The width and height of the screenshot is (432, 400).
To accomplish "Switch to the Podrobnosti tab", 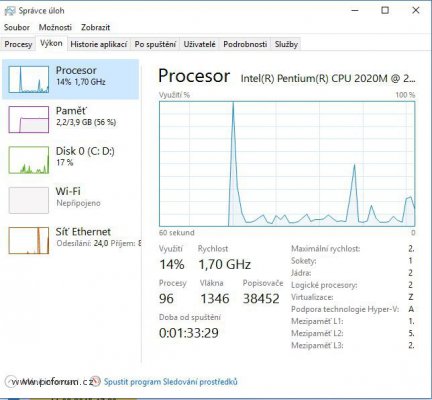I will 245,44.
